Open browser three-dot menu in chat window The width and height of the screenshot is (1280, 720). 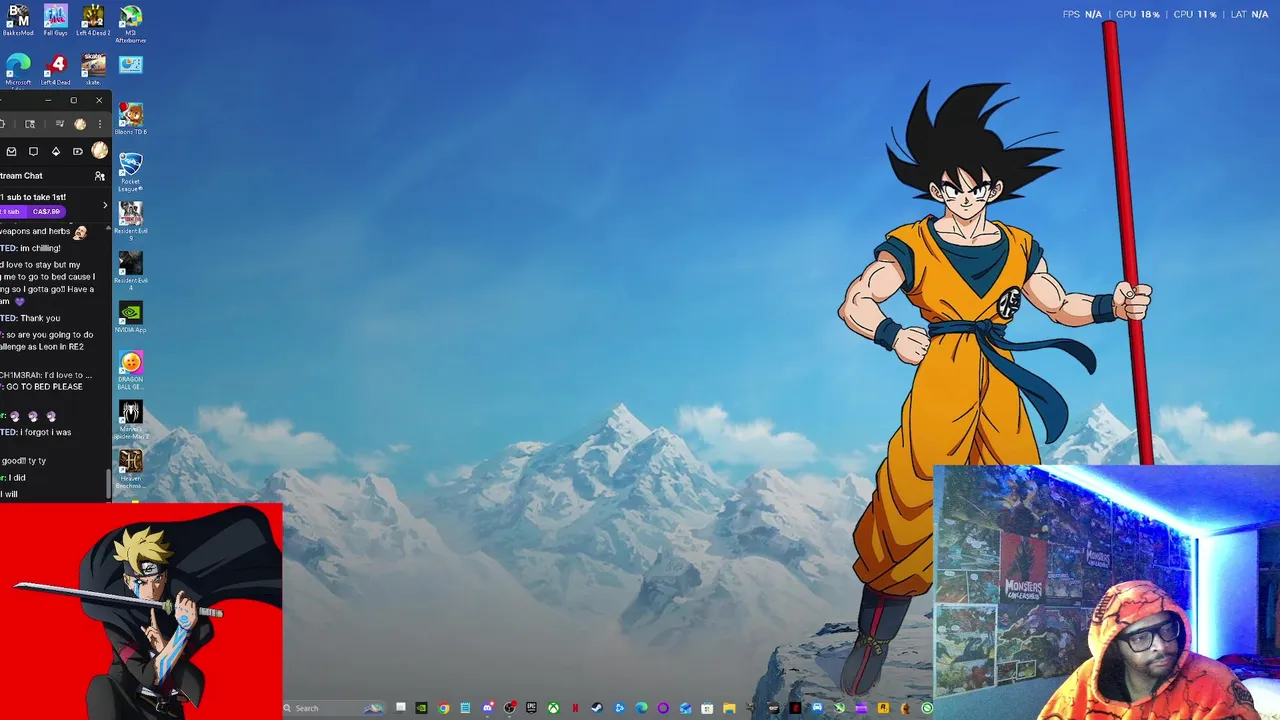tap(100, 124)
